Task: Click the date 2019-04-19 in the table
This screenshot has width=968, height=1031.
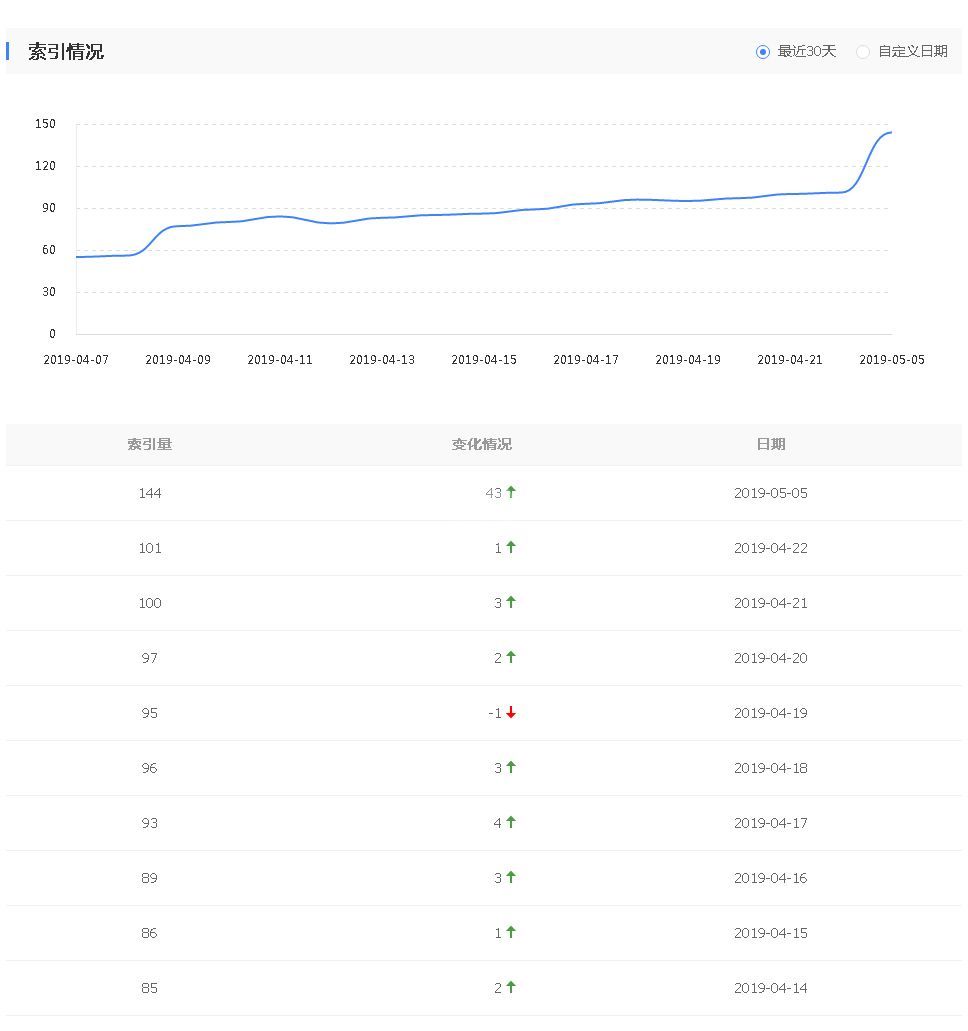Action: [771, 713]
